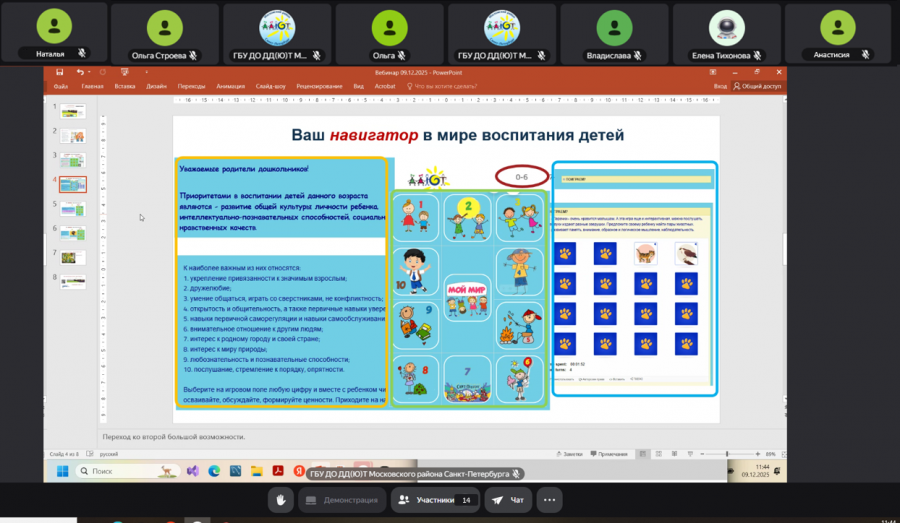This screenshot has height=523, width=900.
Task: Toggle the Заметки notes pane
Action: tap(571, 453)
